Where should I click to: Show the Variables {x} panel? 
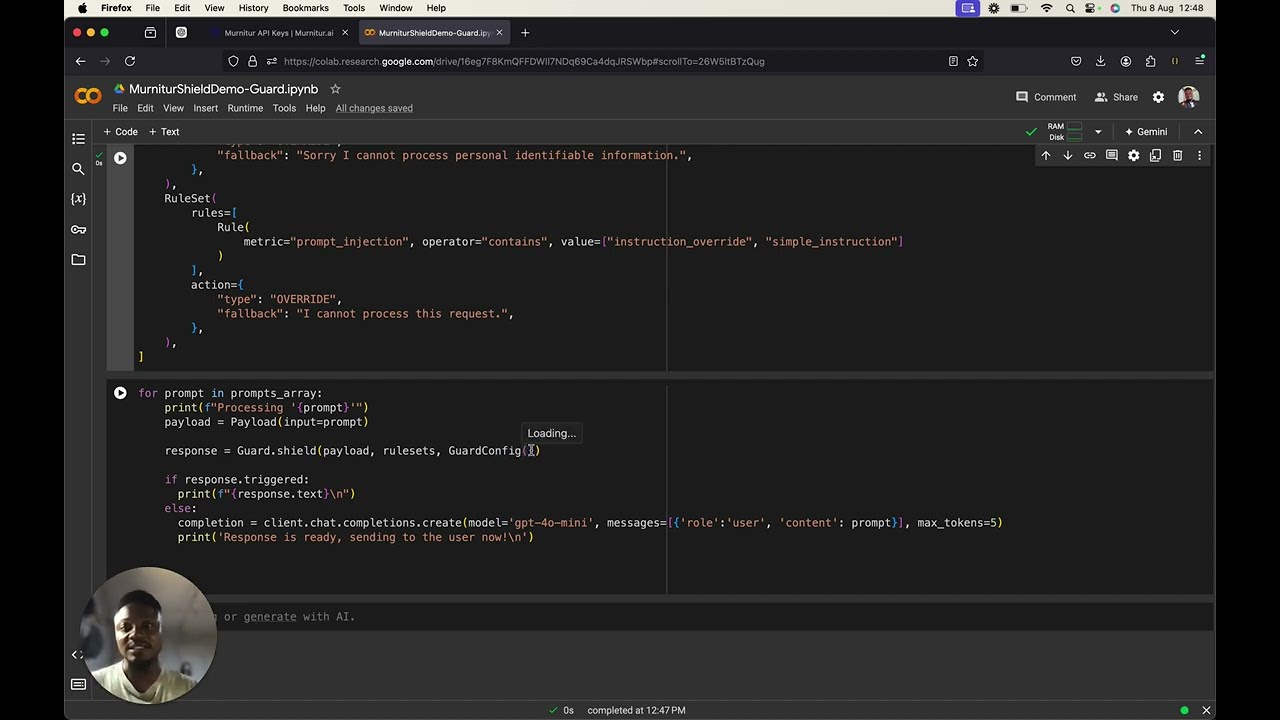(x=78, y=199)
